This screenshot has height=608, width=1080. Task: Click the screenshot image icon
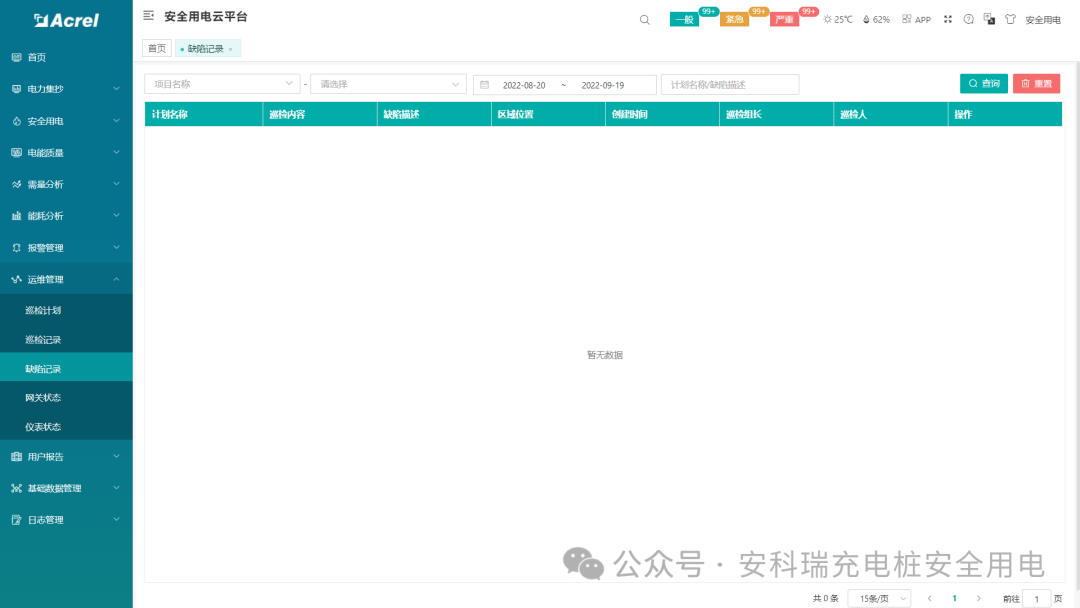989,19
